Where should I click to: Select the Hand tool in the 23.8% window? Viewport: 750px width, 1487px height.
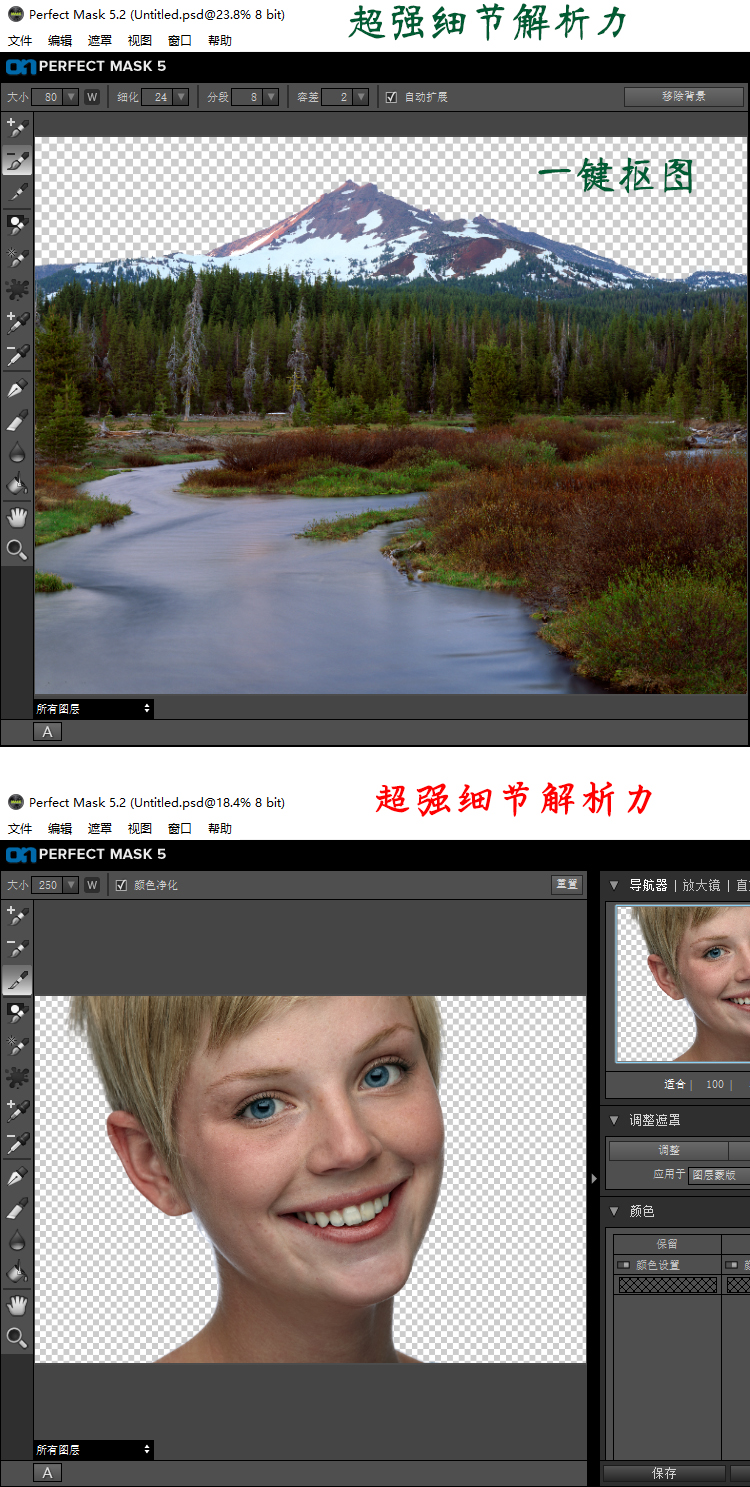tap(17, 517)
